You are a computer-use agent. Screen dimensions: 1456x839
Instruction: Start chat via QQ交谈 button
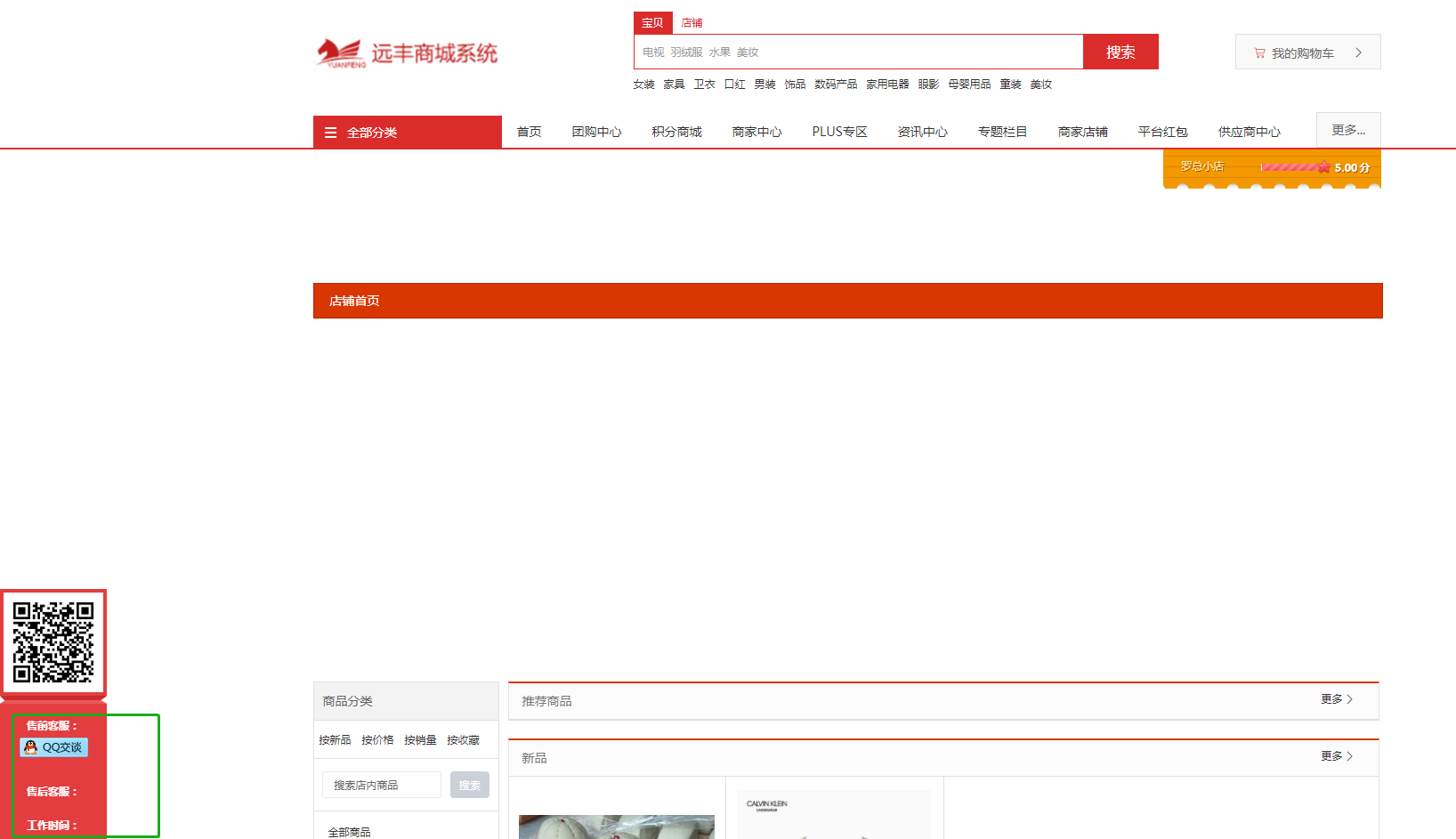54,747
